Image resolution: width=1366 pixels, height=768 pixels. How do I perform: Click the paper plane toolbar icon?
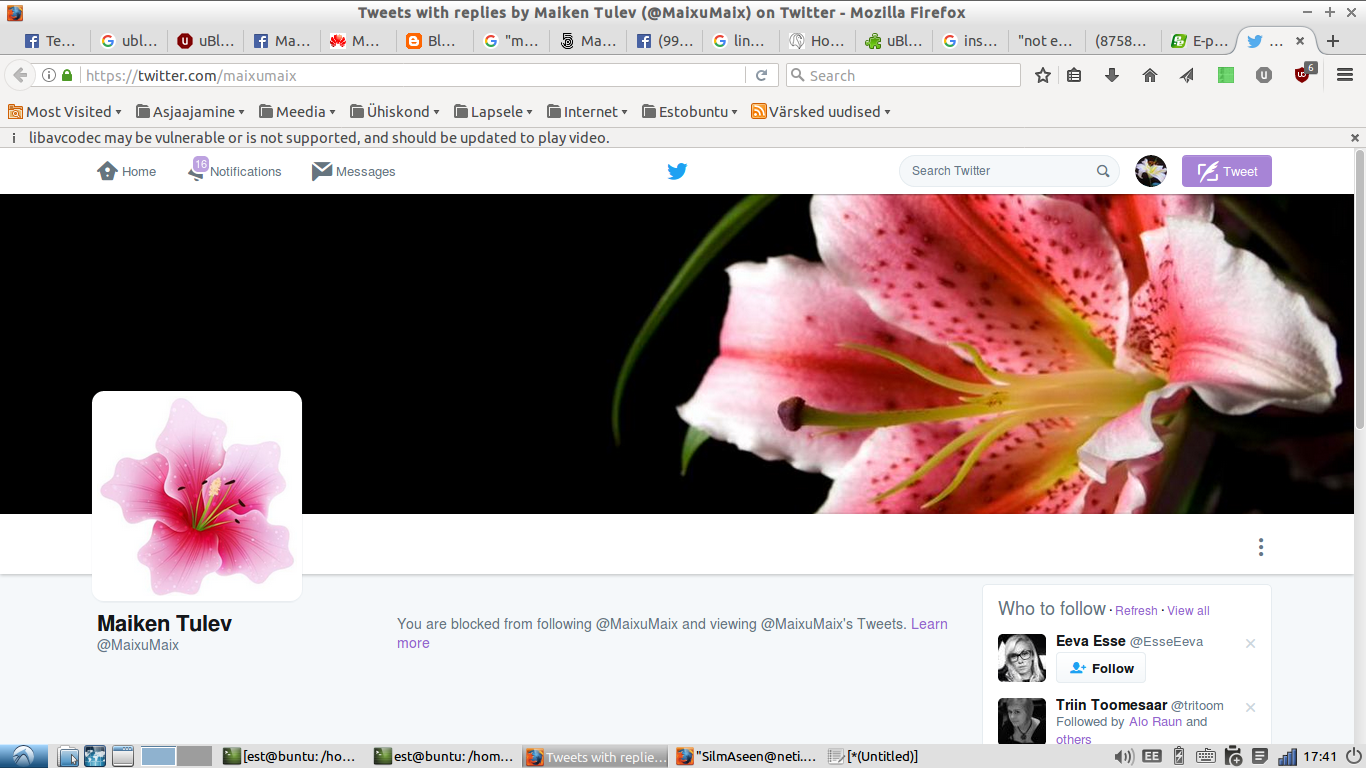(x=1187, y=75)
